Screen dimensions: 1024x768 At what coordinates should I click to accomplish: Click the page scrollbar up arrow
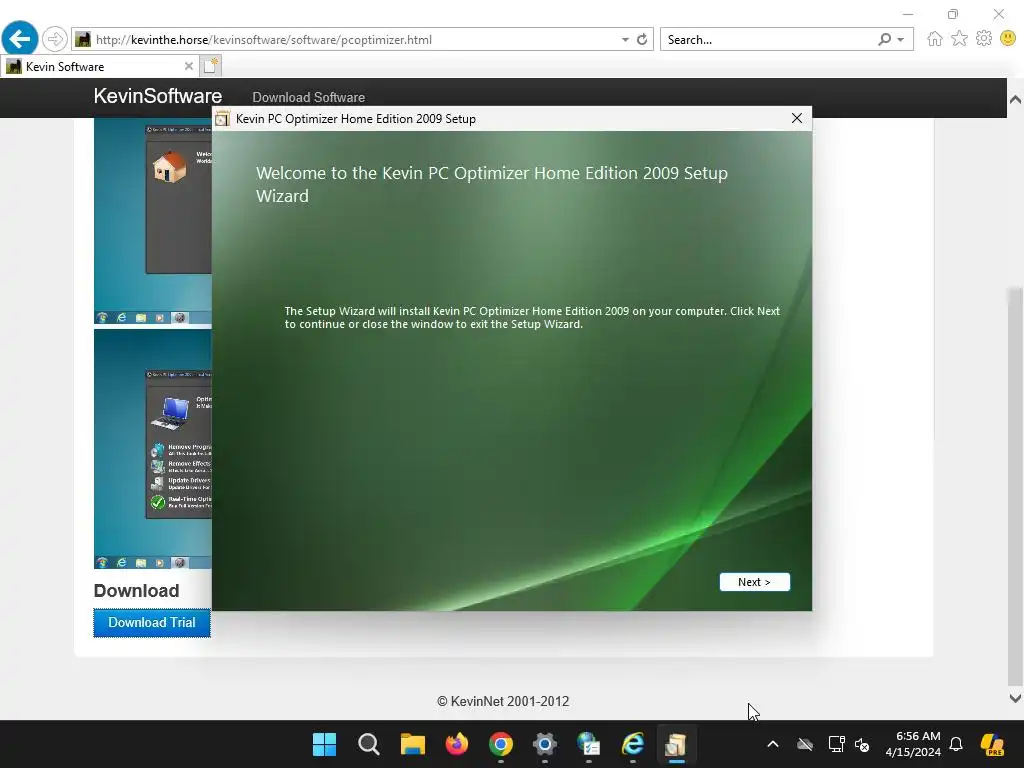(x=1015, y=100)
